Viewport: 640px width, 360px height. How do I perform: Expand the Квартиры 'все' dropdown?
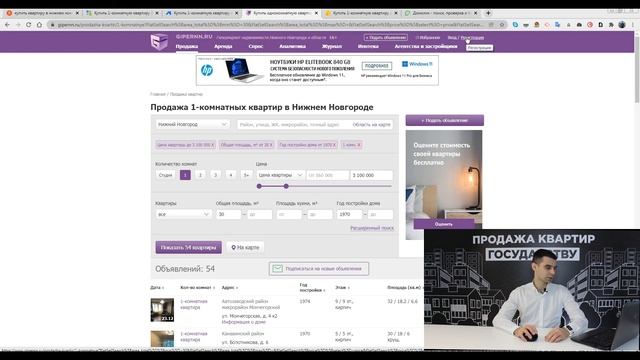[183, 214]
